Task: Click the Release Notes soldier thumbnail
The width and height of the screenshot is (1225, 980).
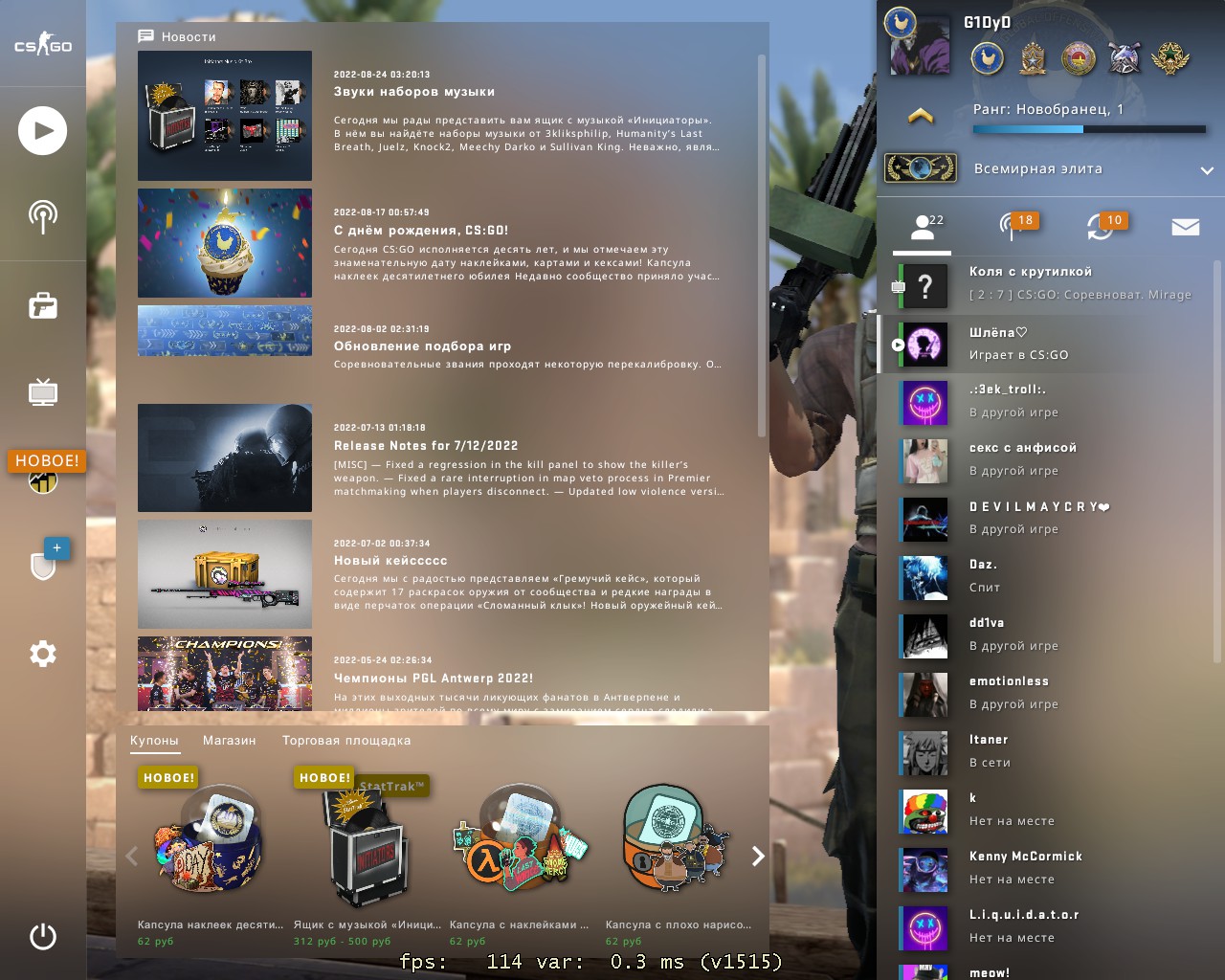Action: tap(225, 457)
